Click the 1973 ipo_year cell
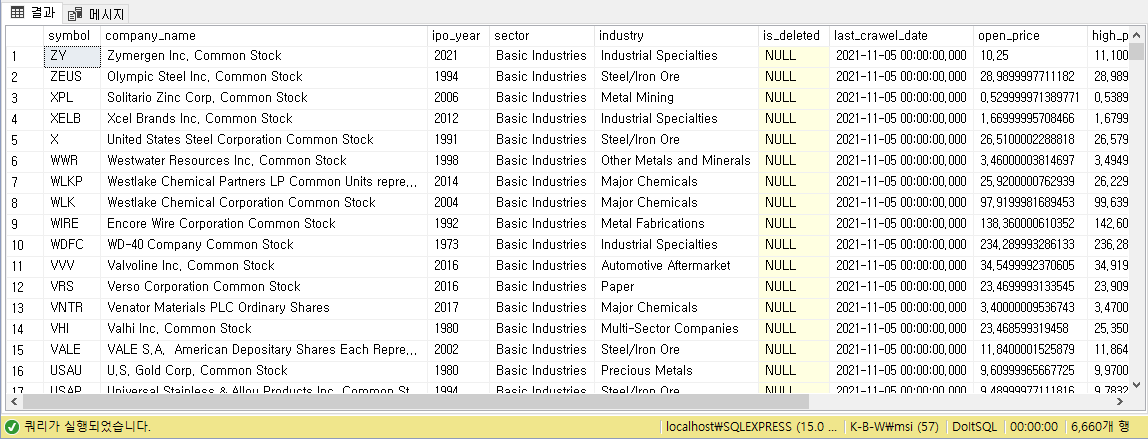The height and width of the screenshot is (439, 1148). click(458, 244)
